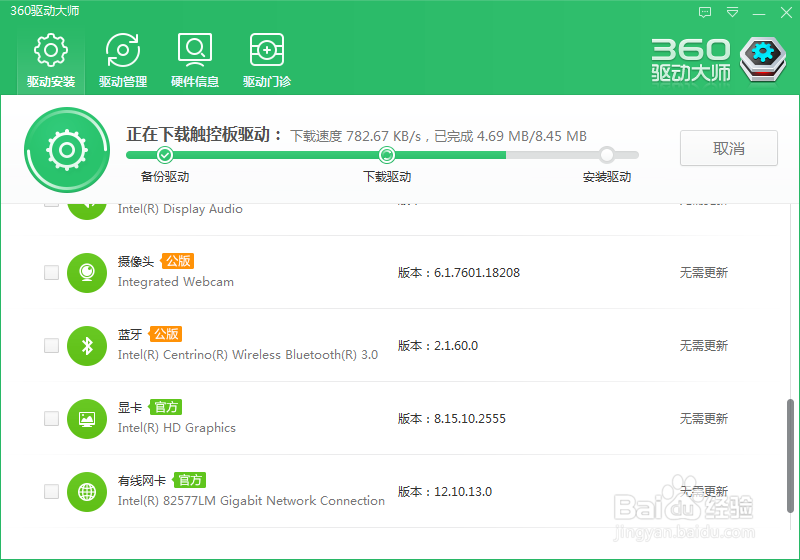Select Intel(R) Display Audio device name
The height and width of the screenshot is (560, 800).
click(x=180, y=209)
